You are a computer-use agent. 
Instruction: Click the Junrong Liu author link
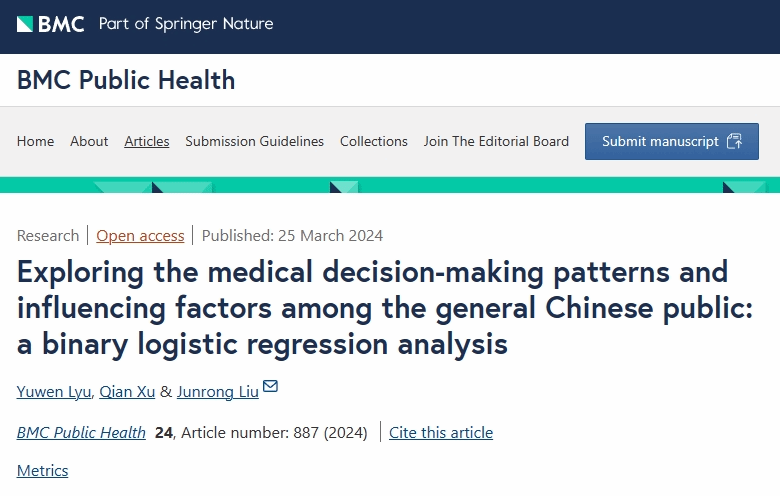pos(217,391)
